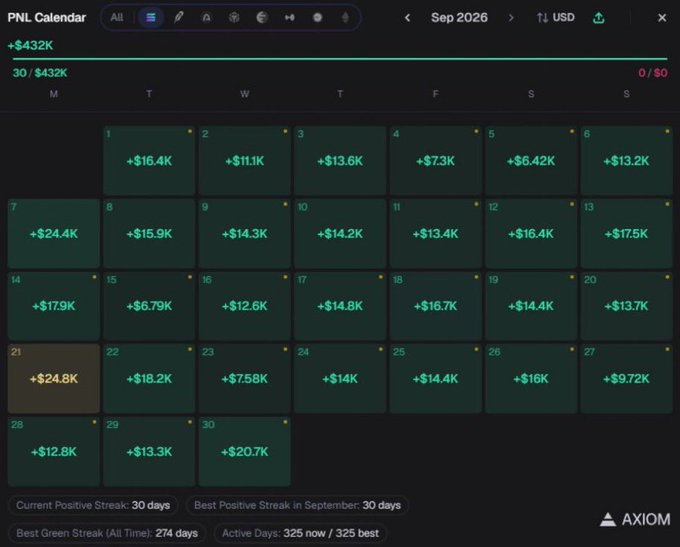Go to next month arrow
The width and height of the screenshot is (680, 547).
tap(511, 18)
